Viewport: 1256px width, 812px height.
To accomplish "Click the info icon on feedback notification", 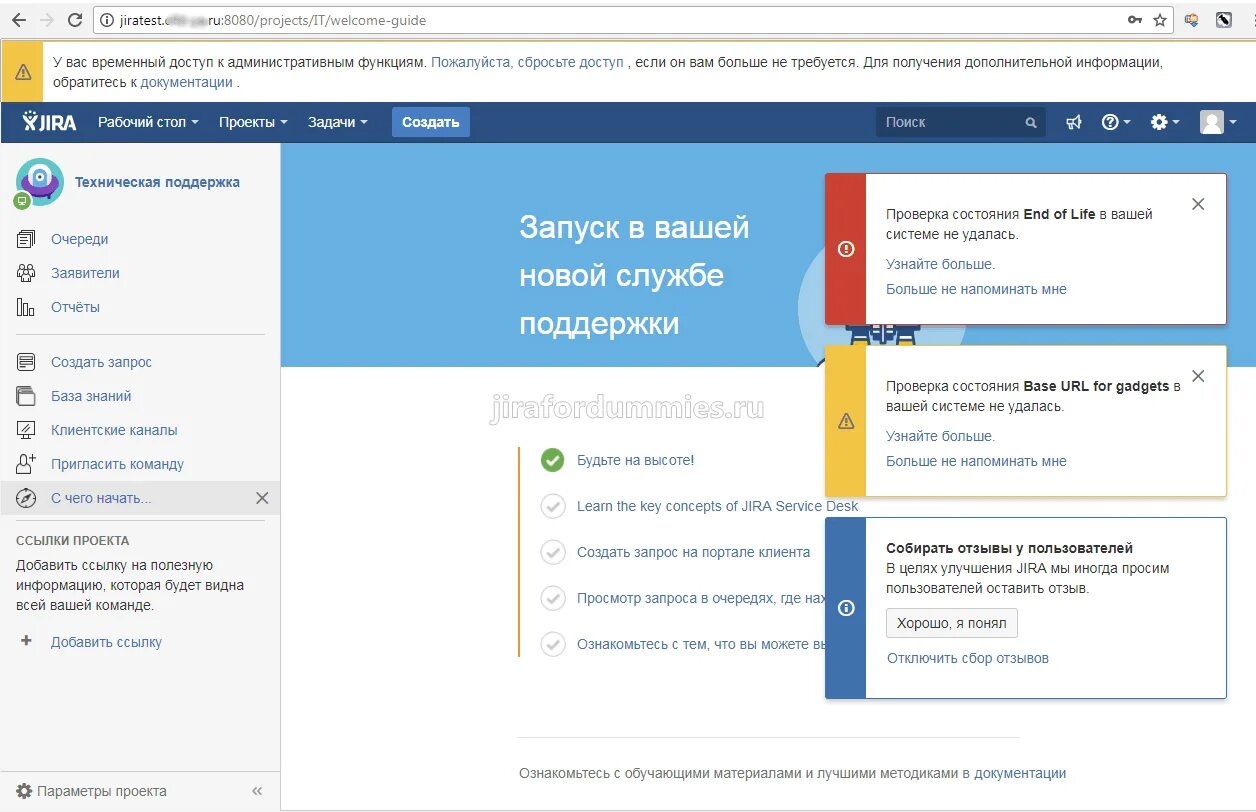I will pos(846,608).
